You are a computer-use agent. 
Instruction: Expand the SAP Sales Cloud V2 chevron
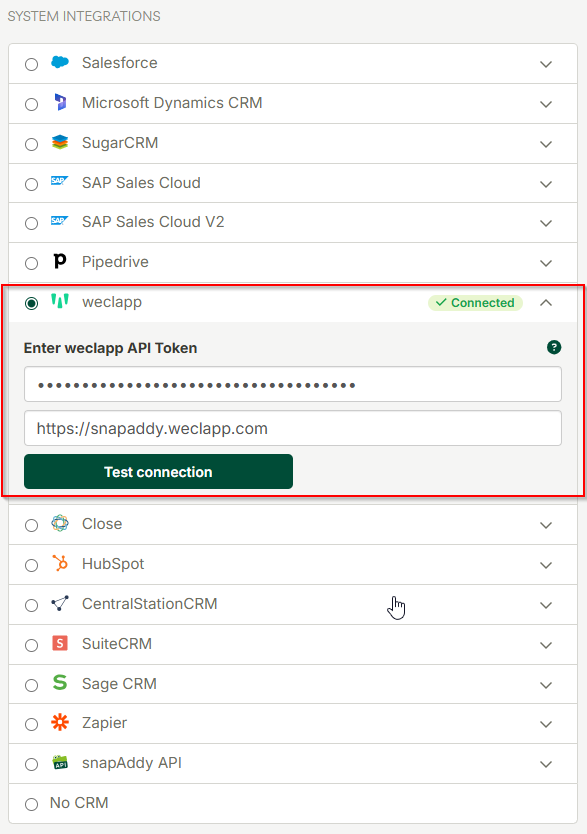[546, 223]
